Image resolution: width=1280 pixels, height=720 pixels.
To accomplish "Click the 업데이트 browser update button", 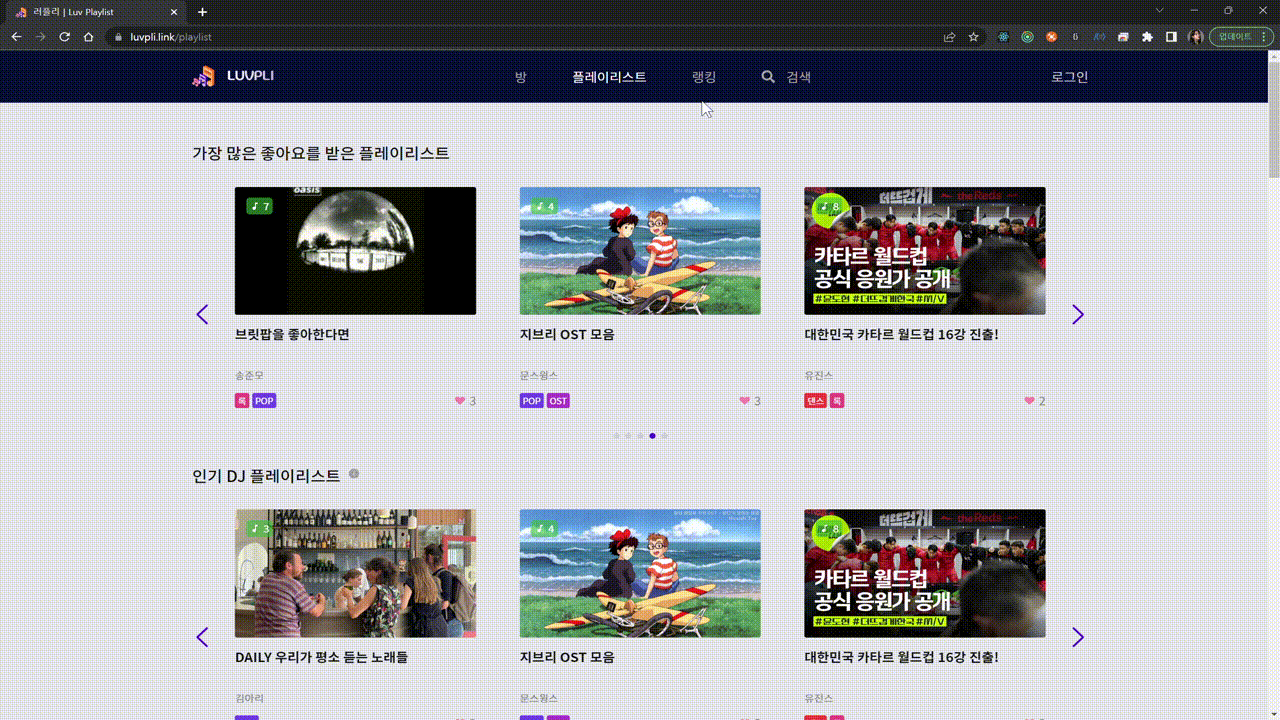I will click(1234, 37).
